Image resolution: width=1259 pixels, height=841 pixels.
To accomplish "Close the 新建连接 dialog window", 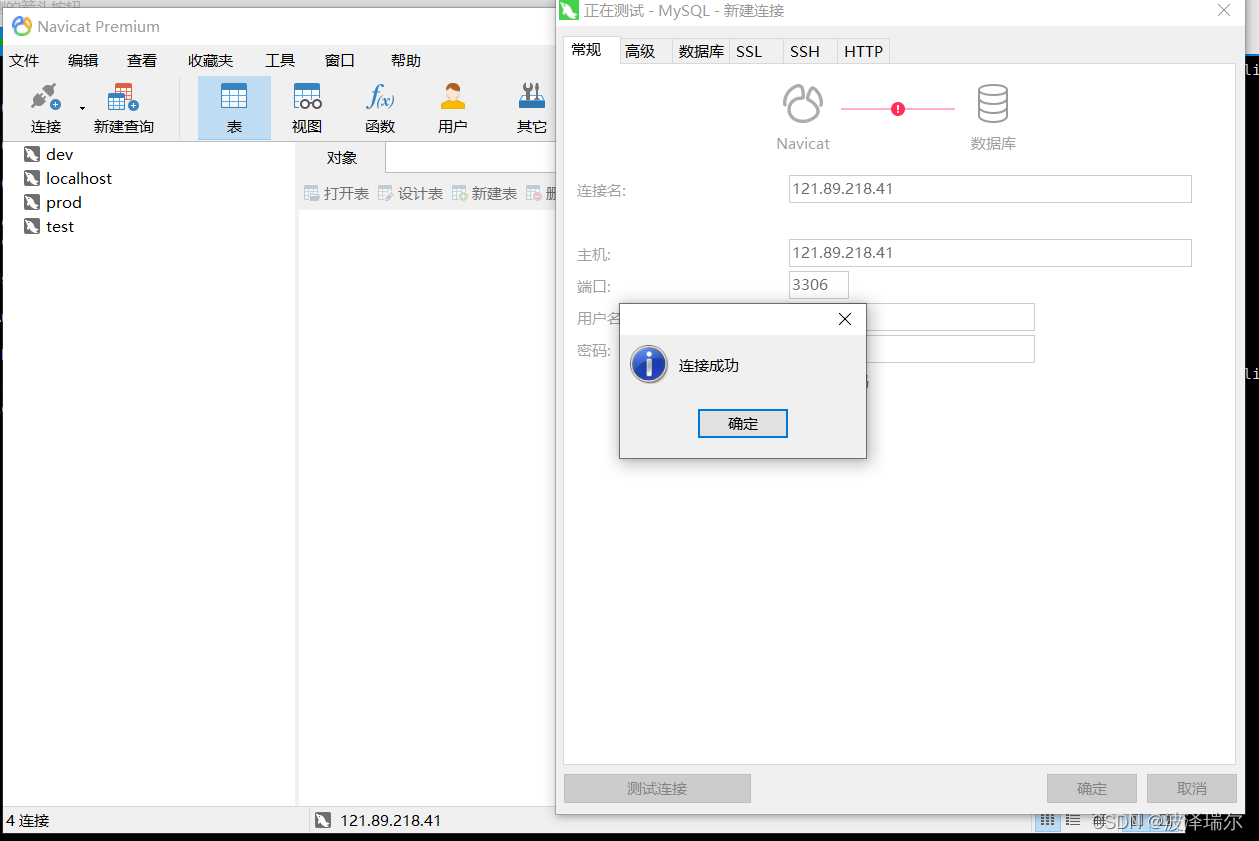I will click(x=1224, y=10).
